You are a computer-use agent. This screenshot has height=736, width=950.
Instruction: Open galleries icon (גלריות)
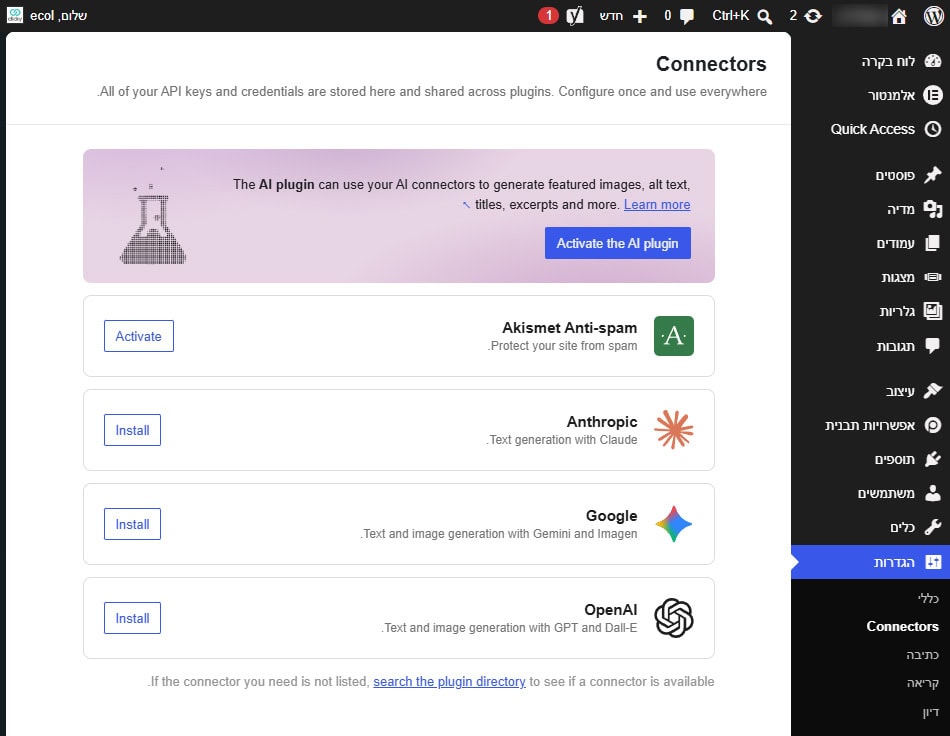click(x=933, y=311)
